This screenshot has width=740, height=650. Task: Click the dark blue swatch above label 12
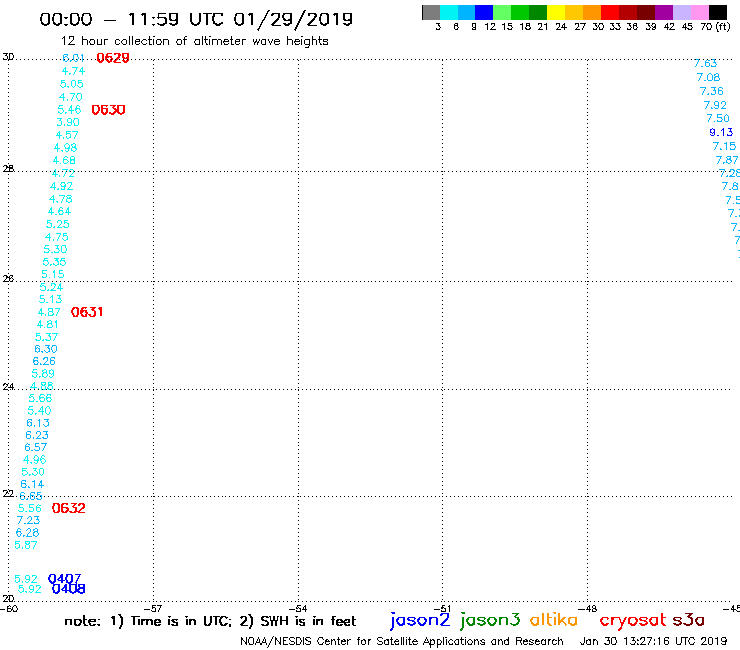point(484,12)
